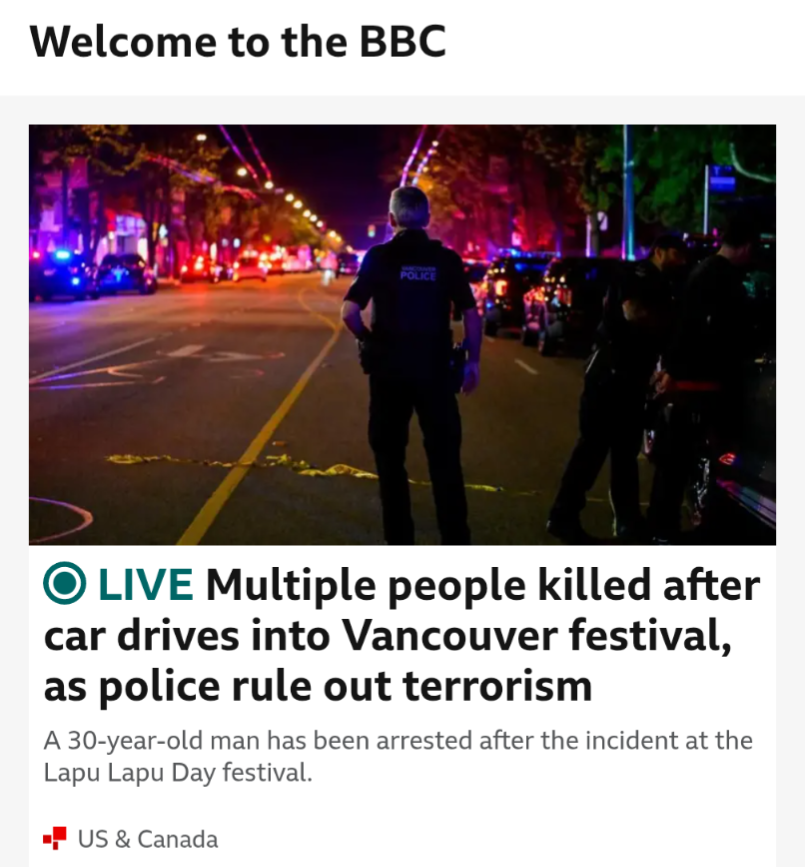Click the red US & Canada section icon
Image resolution: width=805 pixels, height=867 pixels.
coord(55,838)
